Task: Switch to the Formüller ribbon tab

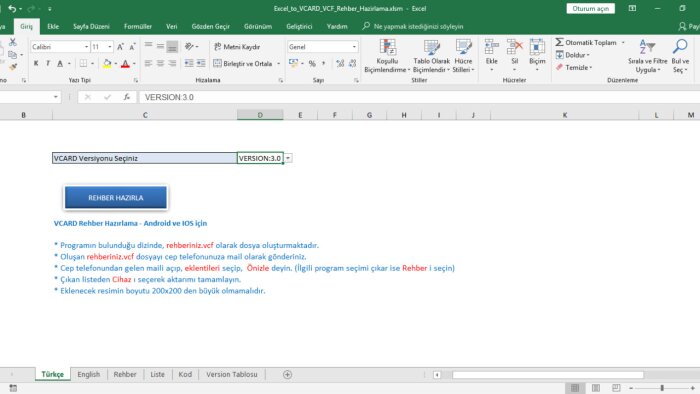Action: point(138,27)
